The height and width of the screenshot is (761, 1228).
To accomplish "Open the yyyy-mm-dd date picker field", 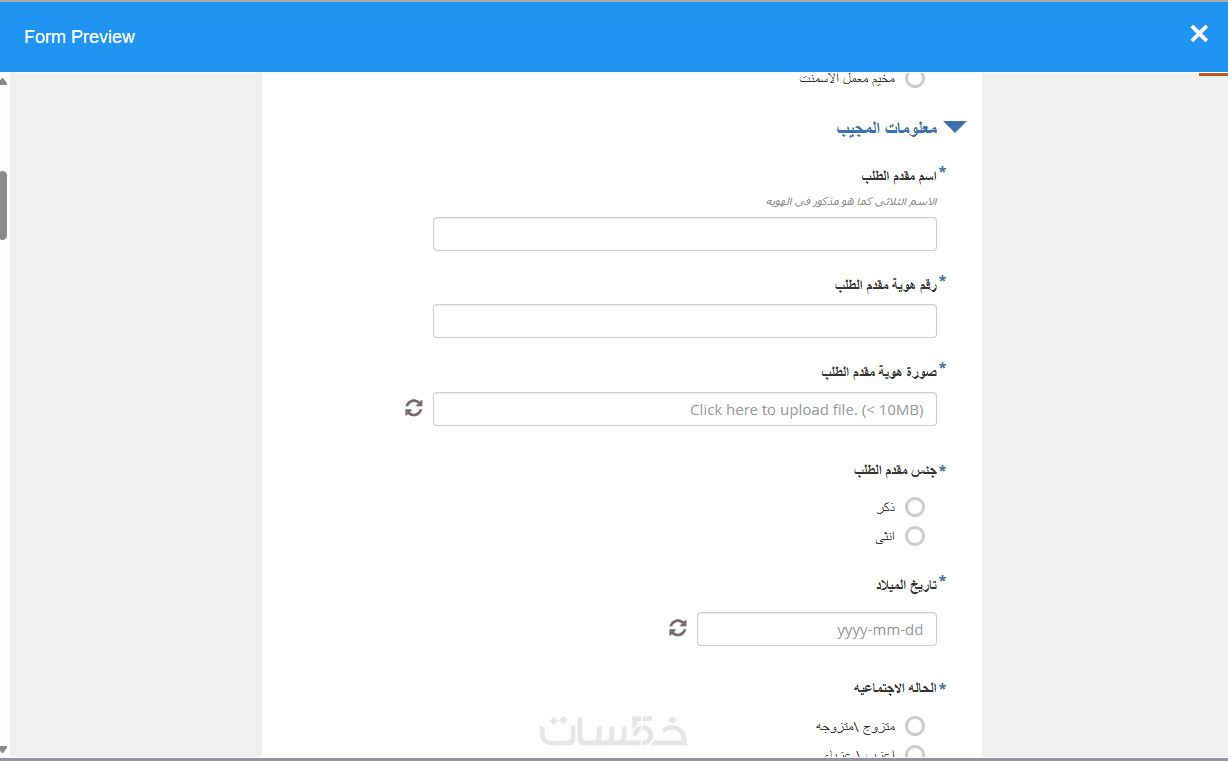I will [816, 630].
